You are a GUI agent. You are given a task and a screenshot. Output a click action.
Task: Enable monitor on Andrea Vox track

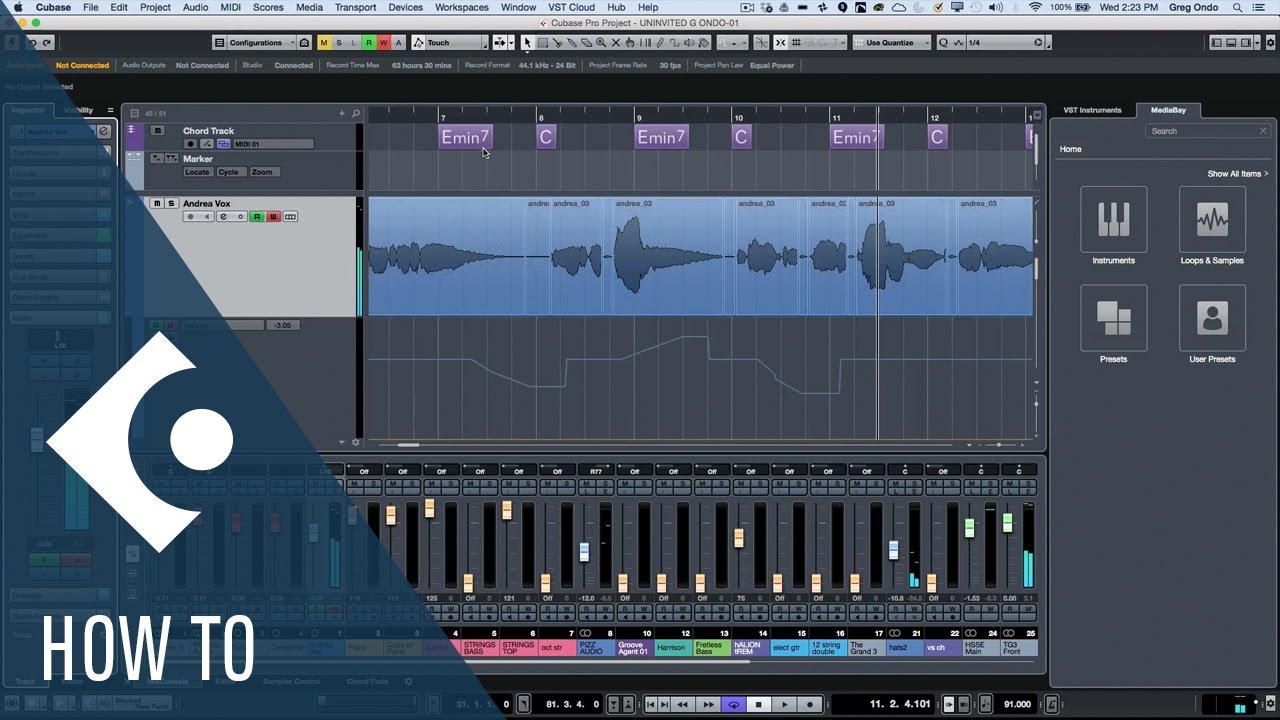click(x=205, y=217)
